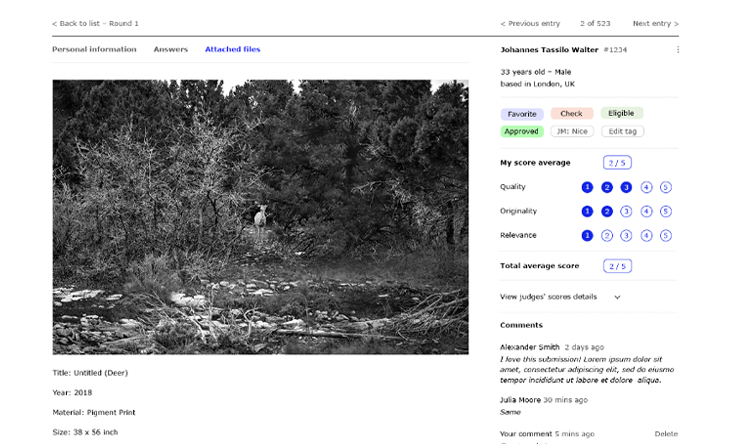Viewport: 733px width, 444px height.
Task: Select the Attached files tab
Action: 232,49
